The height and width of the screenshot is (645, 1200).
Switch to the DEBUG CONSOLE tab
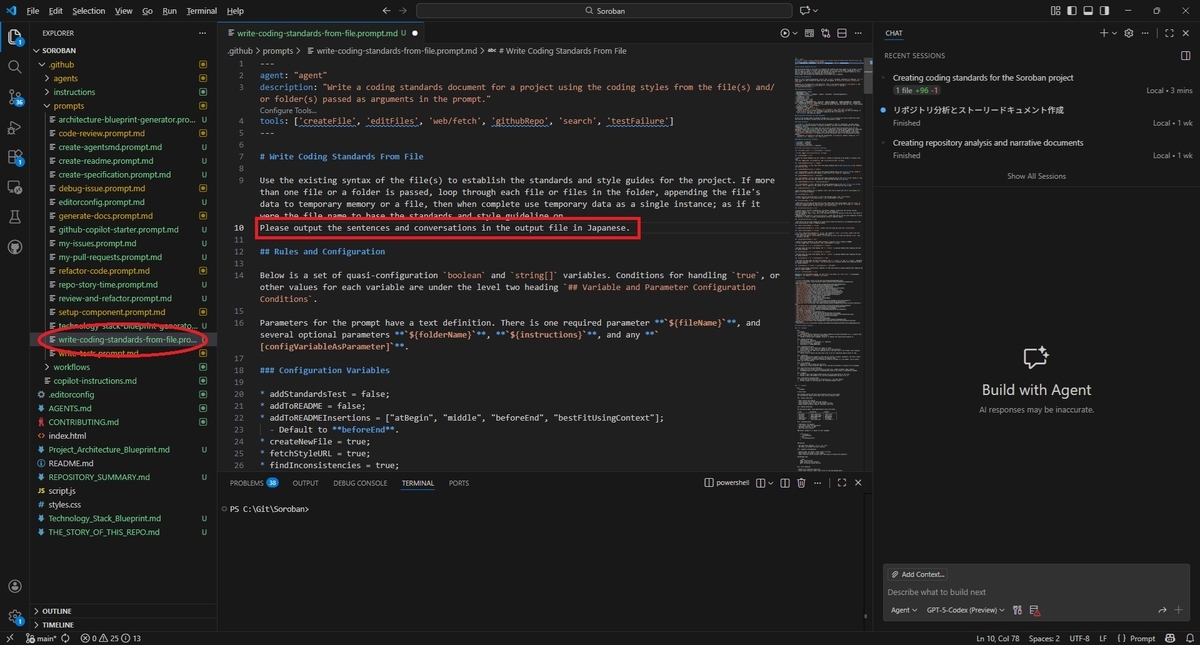(360, 483)
